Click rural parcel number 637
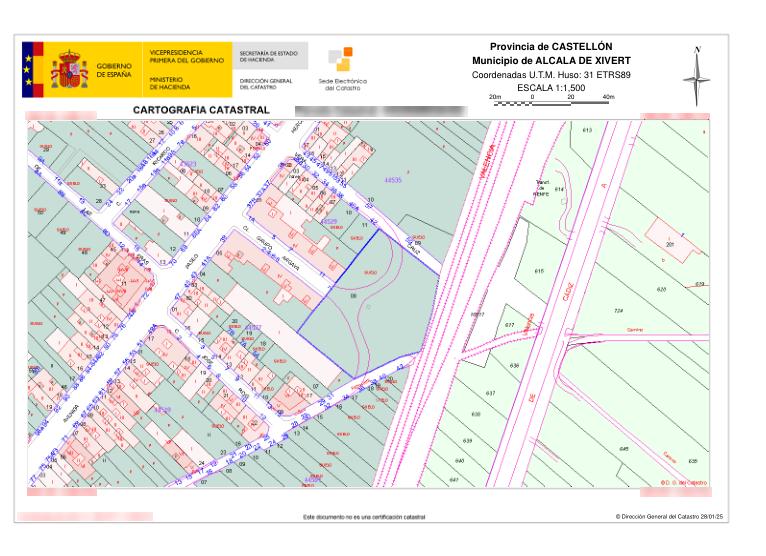Image resolution: width=766 pixels, height=556 pixels. 490,393
